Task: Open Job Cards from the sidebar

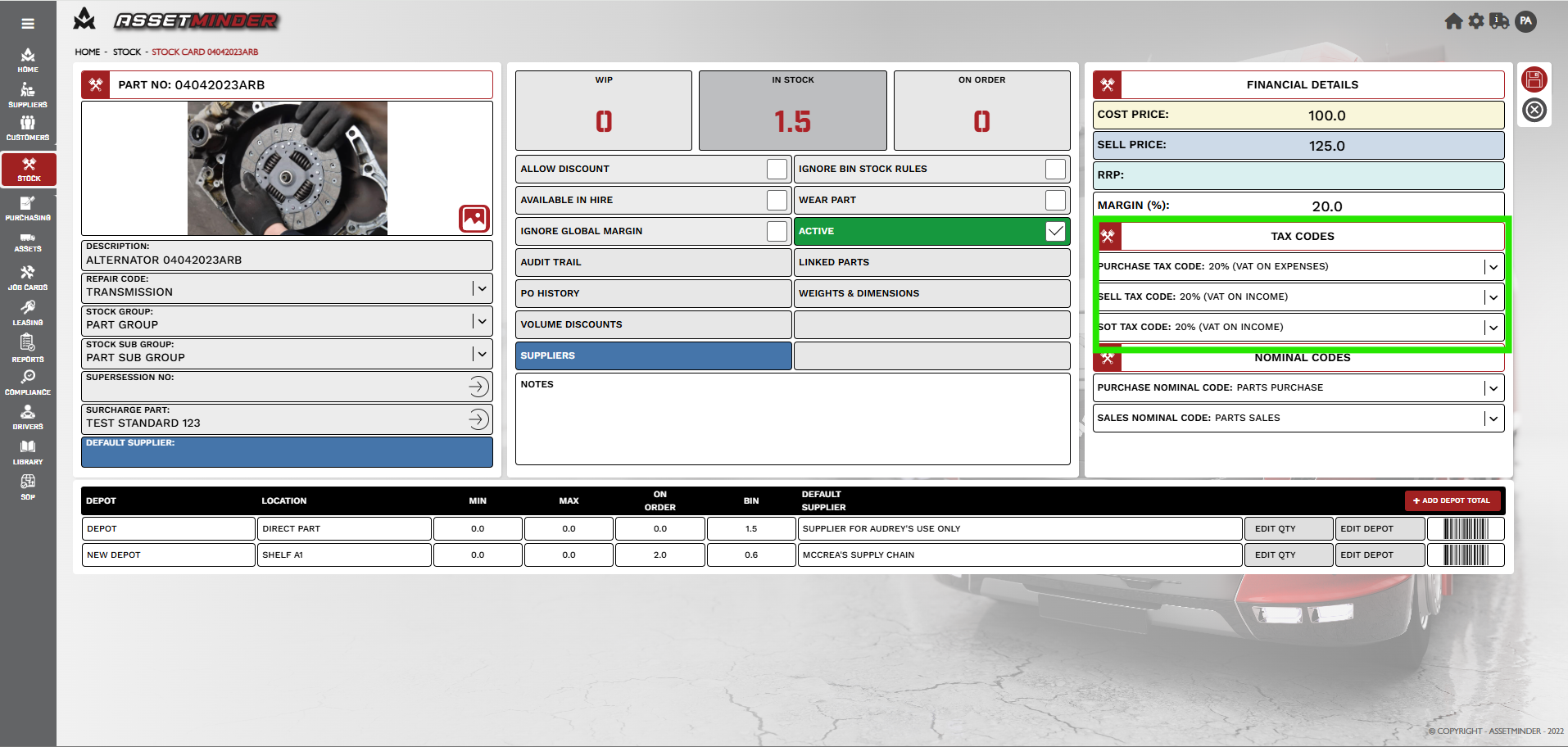Action: click(x=28, y=278)
